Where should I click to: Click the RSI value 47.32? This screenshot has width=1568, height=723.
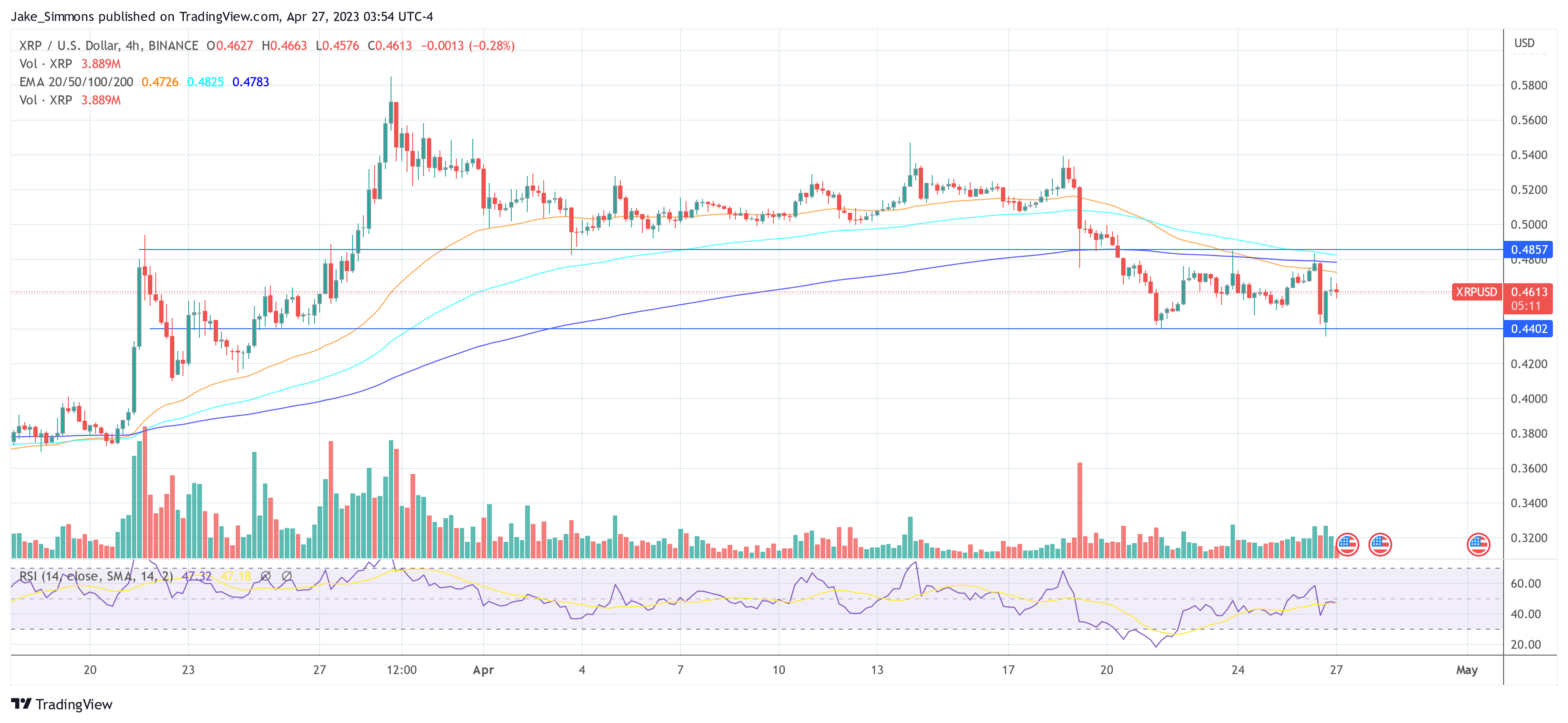click(x=197, y=576)
